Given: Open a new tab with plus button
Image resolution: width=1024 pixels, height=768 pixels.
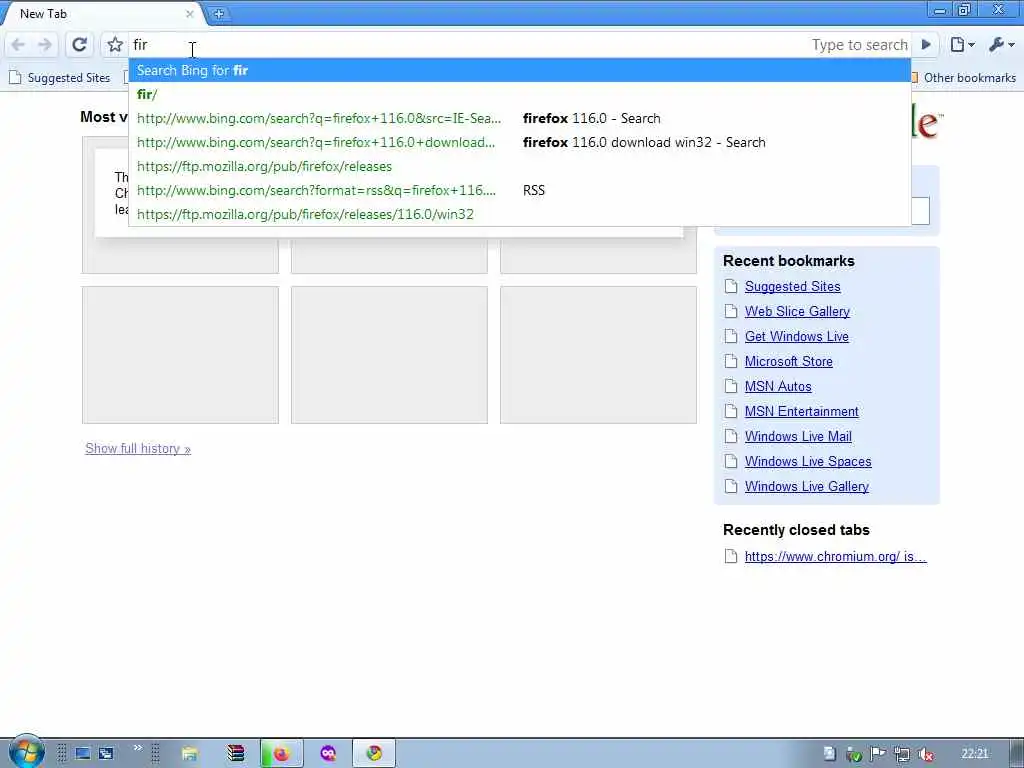Looking at the screenshot, I should (219, 13).
